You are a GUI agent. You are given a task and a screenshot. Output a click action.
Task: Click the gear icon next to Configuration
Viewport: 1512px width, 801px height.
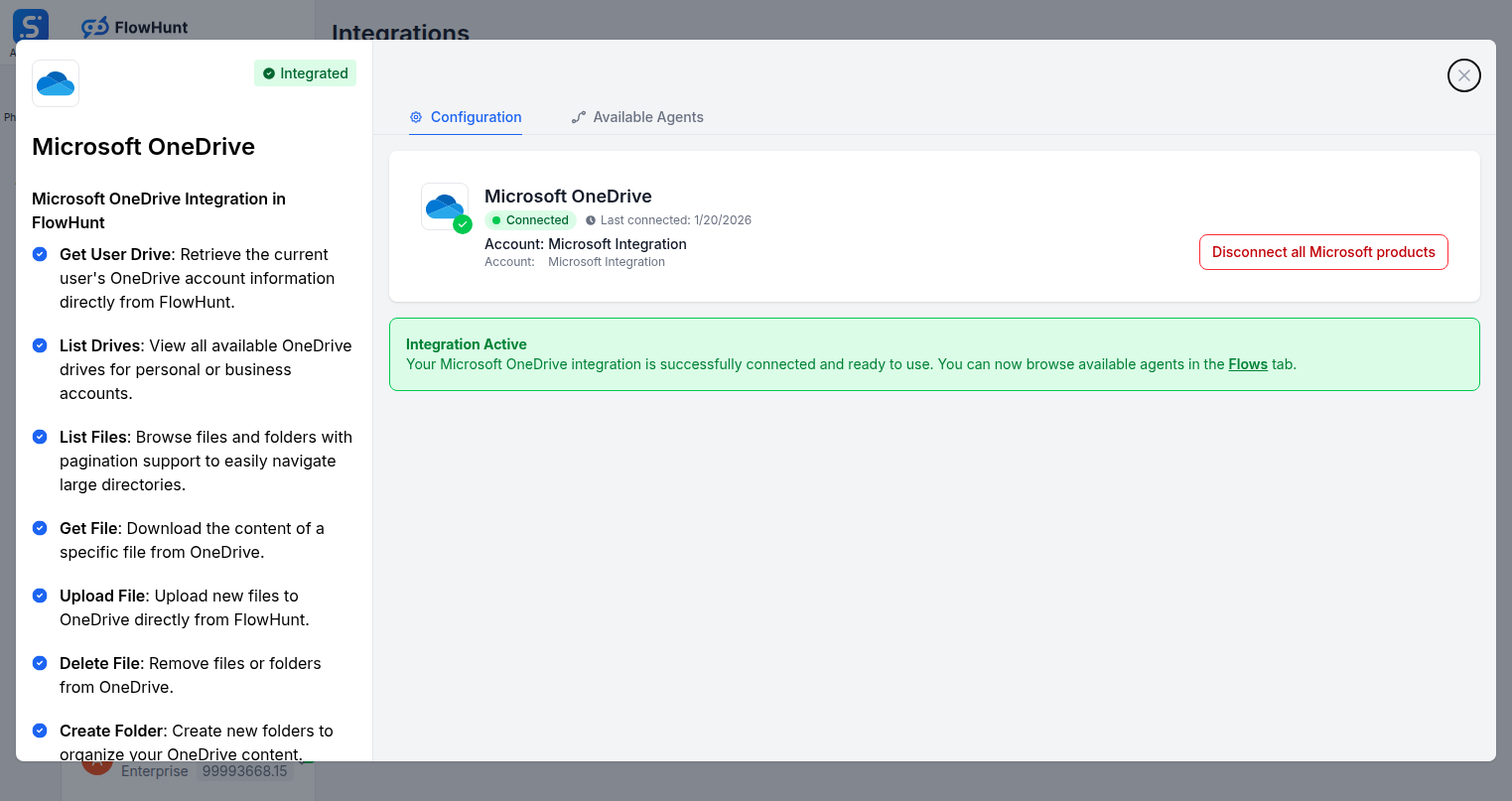(414, 117)
